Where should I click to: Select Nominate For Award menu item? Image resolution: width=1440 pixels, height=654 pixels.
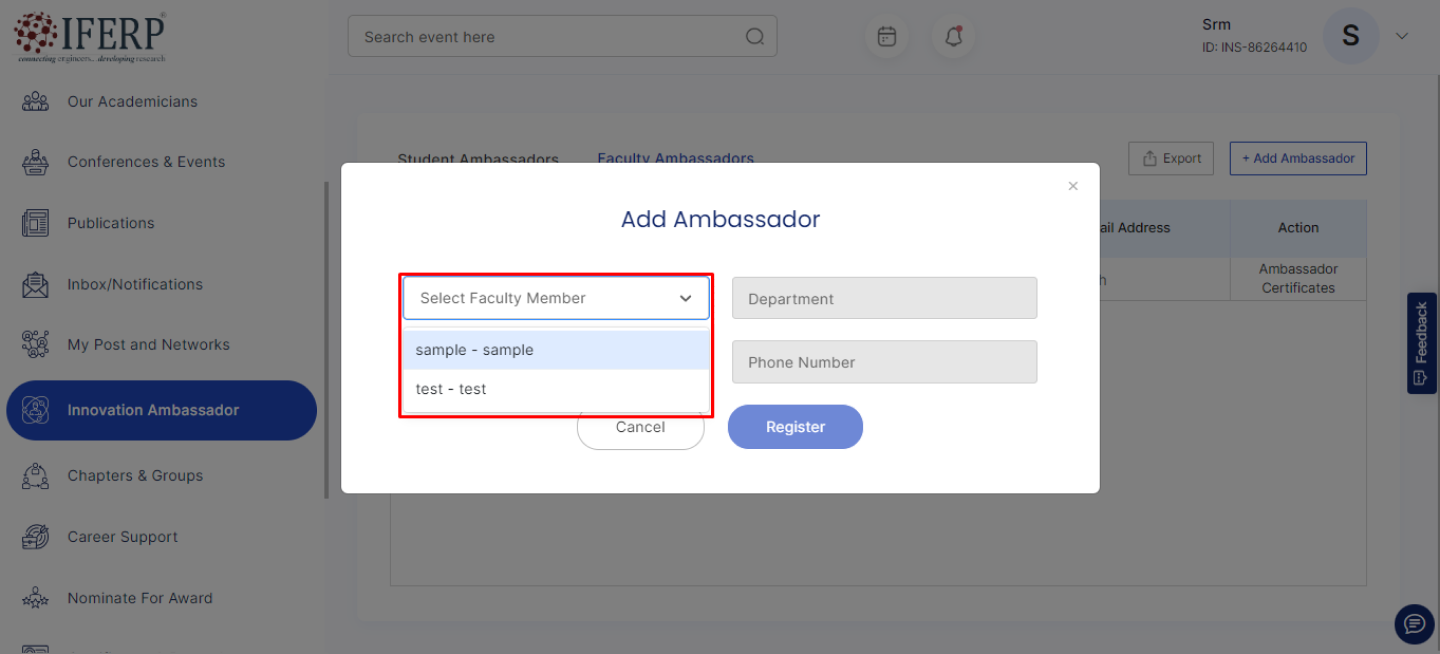point(139,598)
